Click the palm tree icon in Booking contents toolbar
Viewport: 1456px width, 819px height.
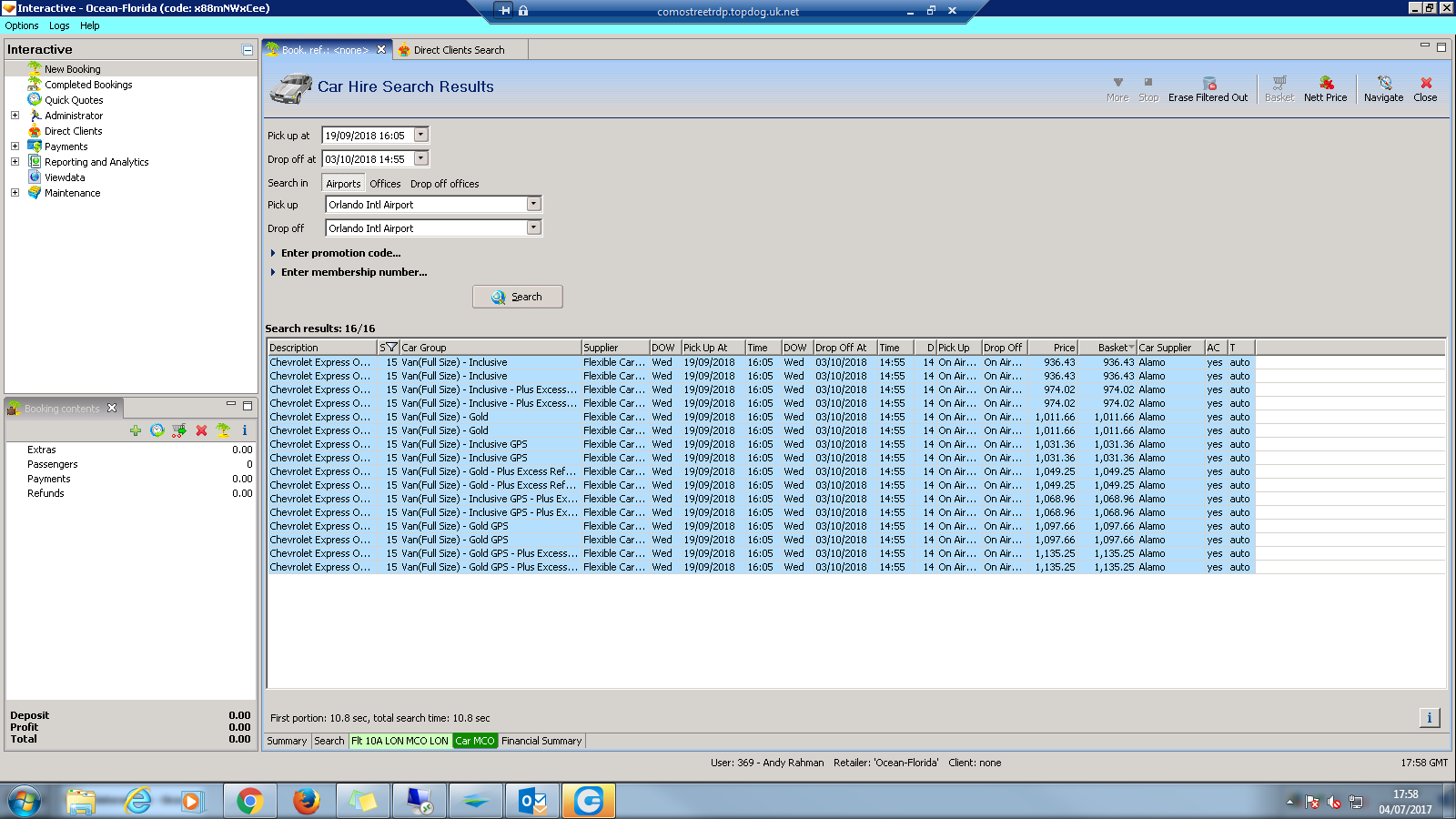[x=223, y=430]
